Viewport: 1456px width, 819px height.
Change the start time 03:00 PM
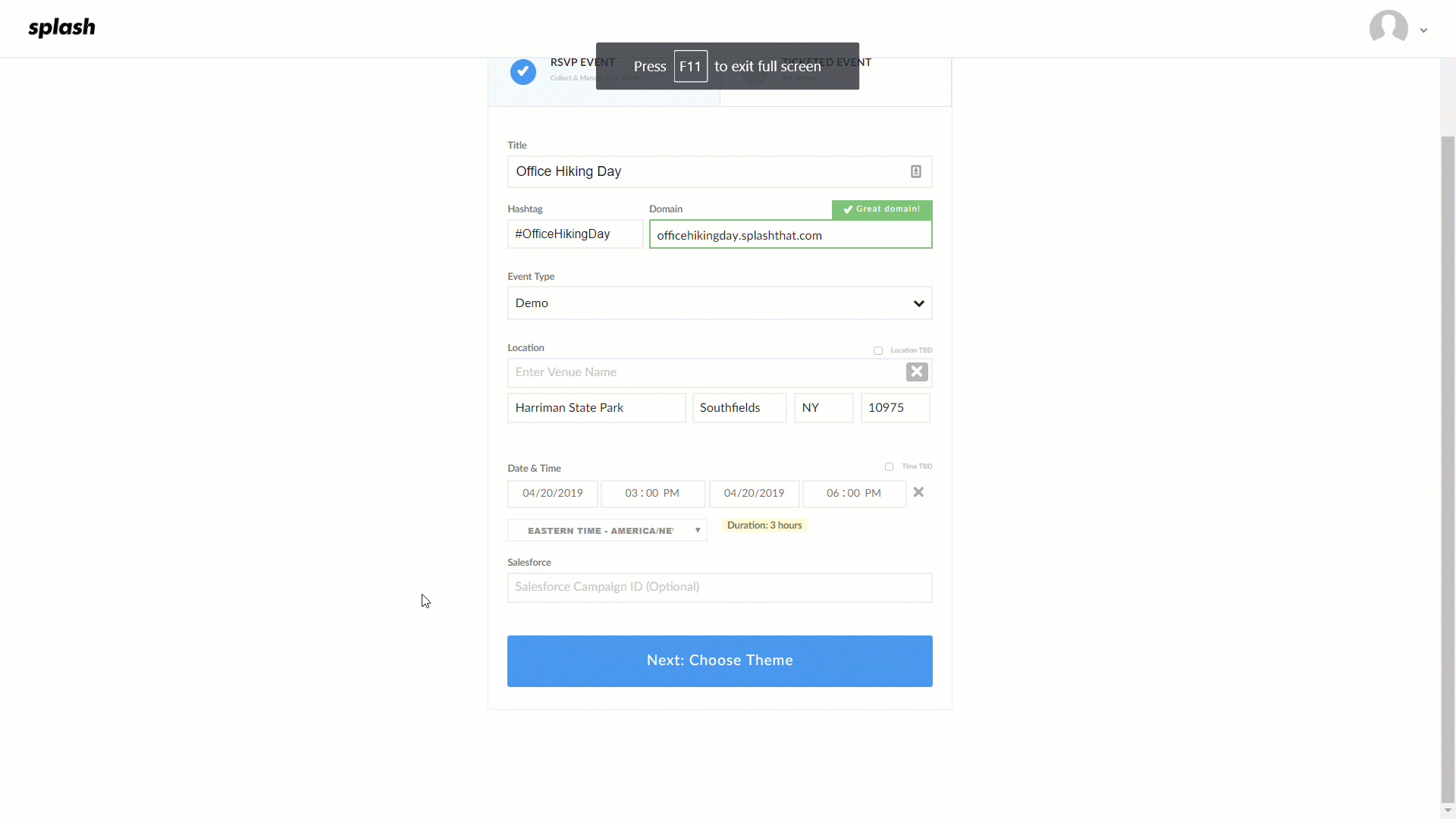pyautogui.click(x=652, y=494)
